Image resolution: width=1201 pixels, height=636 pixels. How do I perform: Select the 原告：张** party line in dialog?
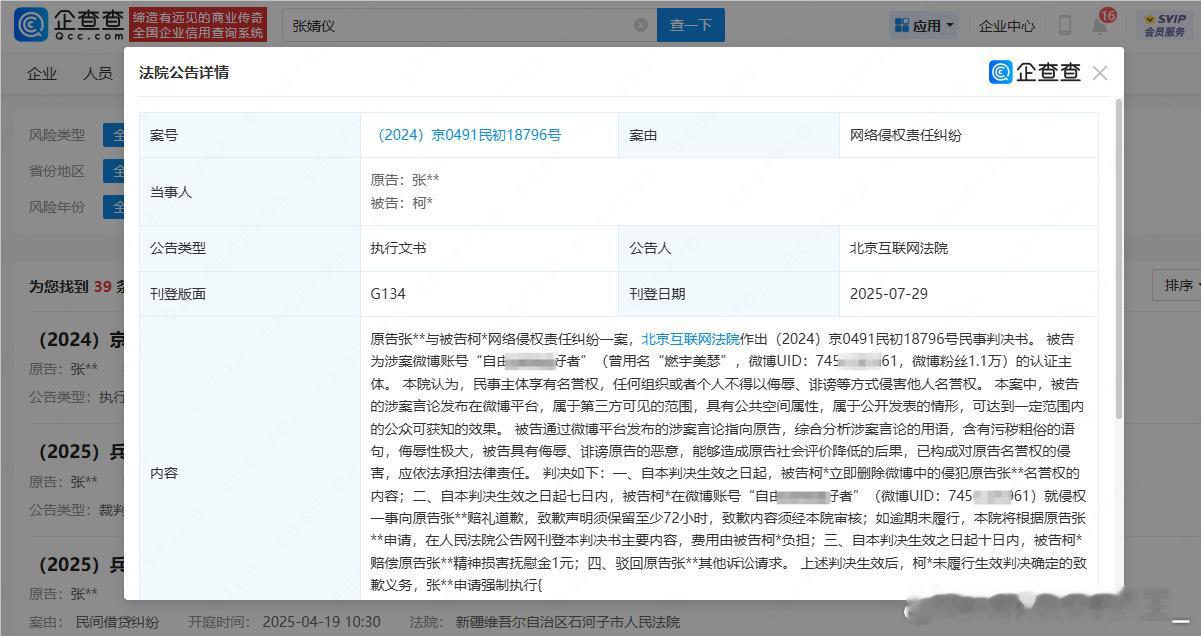click(405, 180)
